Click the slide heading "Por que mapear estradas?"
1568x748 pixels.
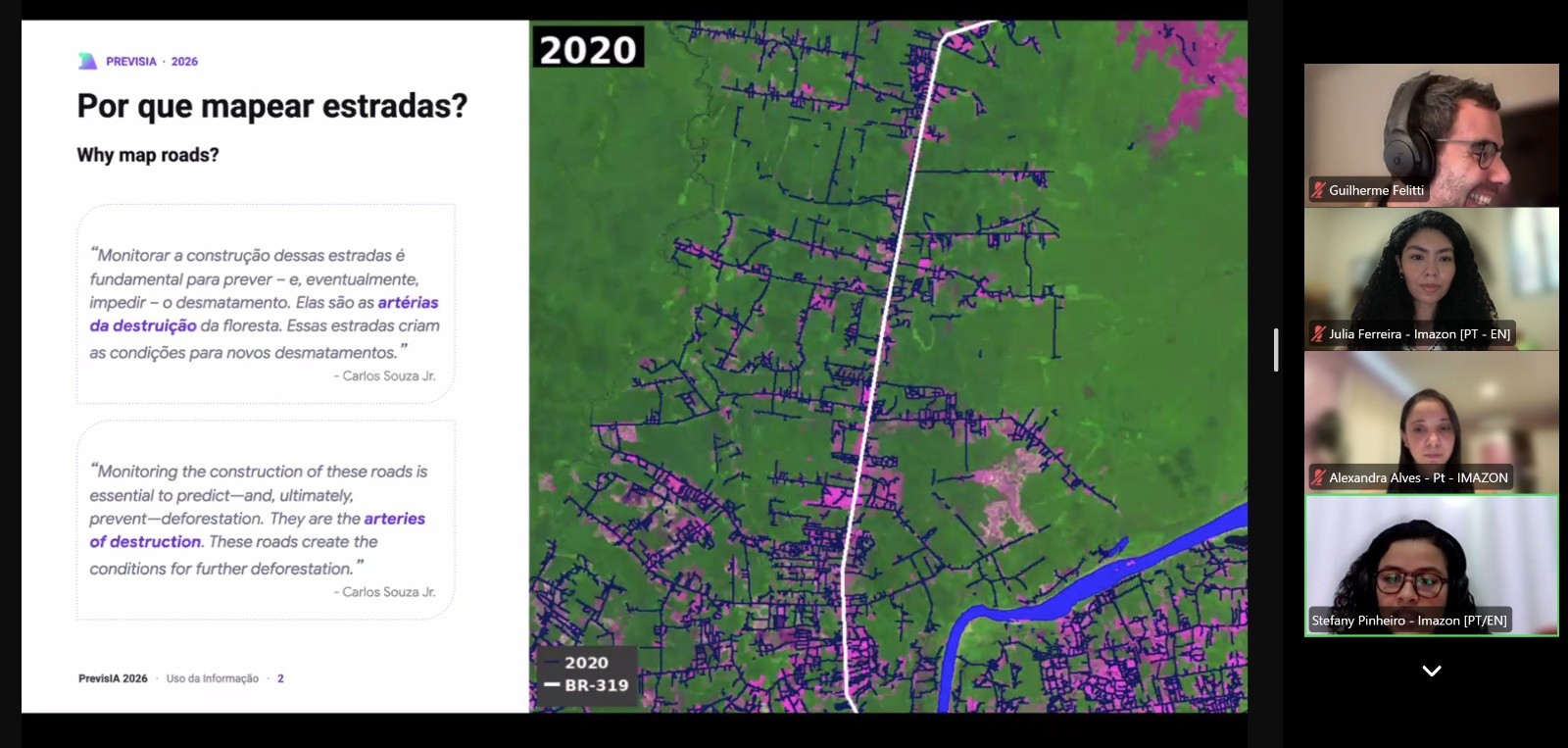coord(272,106)
